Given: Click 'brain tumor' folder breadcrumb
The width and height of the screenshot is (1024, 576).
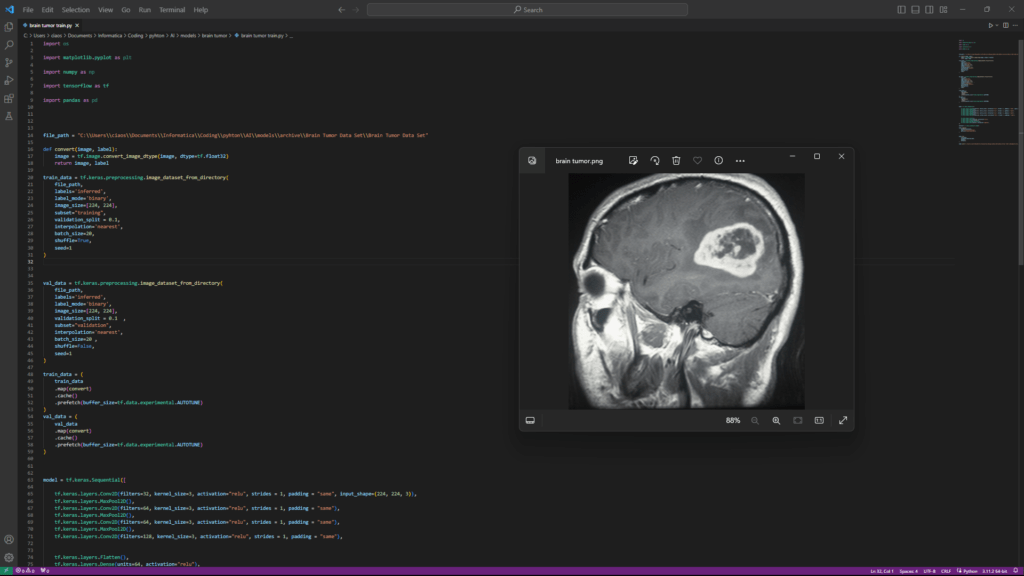Looking at the screenshot, I should 214,36.
